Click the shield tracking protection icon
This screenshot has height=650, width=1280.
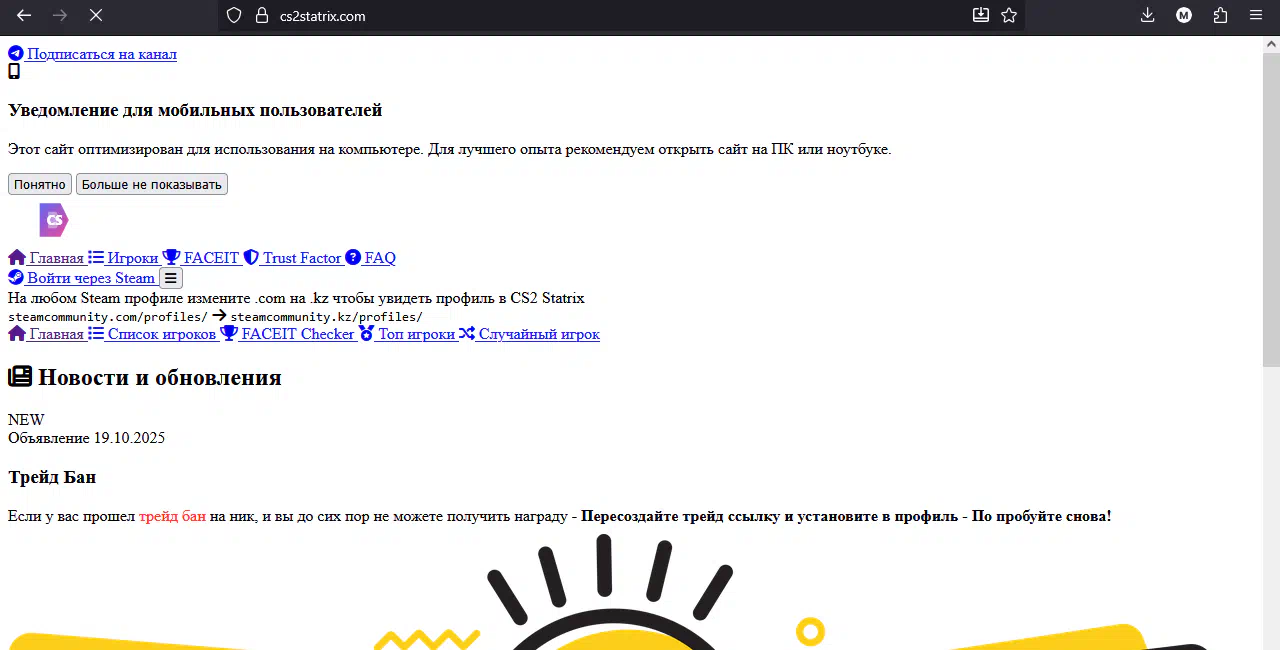234,15
